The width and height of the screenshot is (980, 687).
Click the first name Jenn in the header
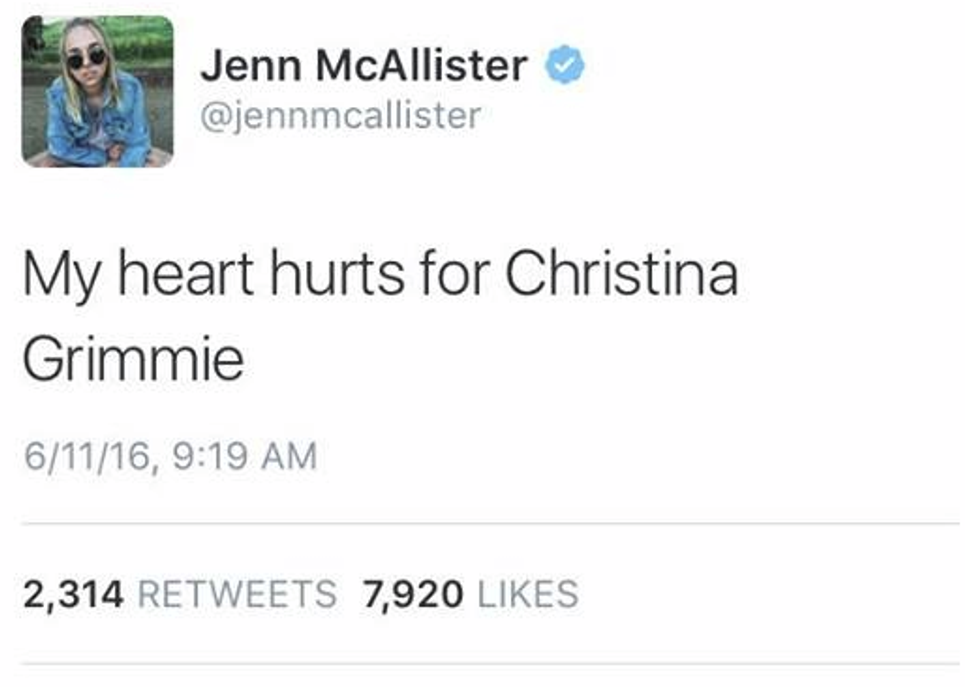pos(244,67)
